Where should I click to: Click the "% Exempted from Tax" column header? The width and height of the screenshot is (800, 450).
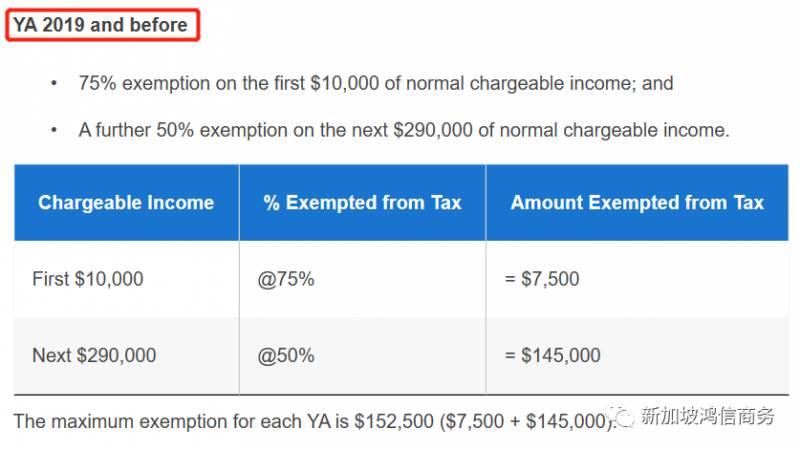362,203
